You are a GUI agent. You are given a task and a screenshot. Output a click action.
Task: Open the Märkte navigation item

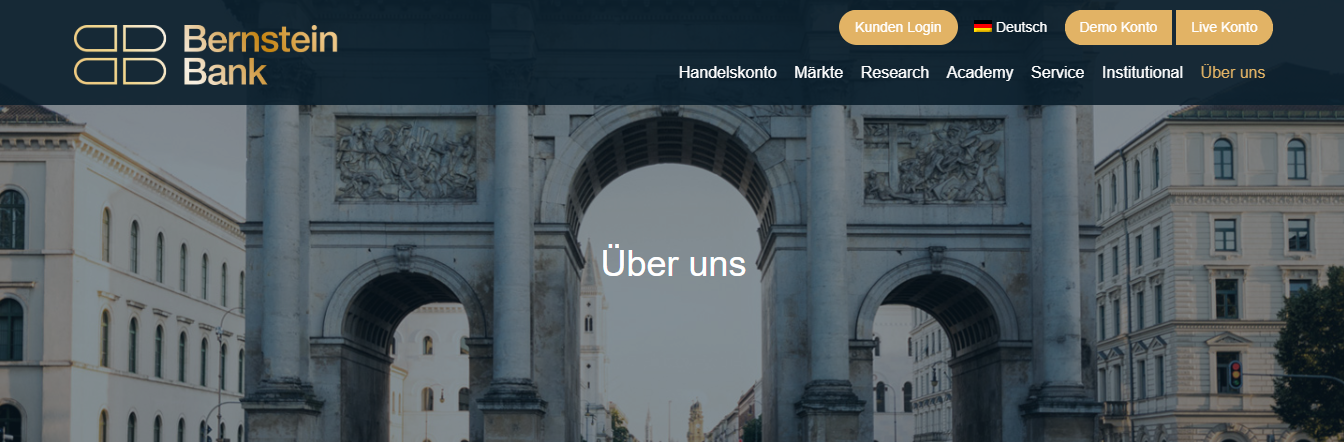(x=818, y=72)
